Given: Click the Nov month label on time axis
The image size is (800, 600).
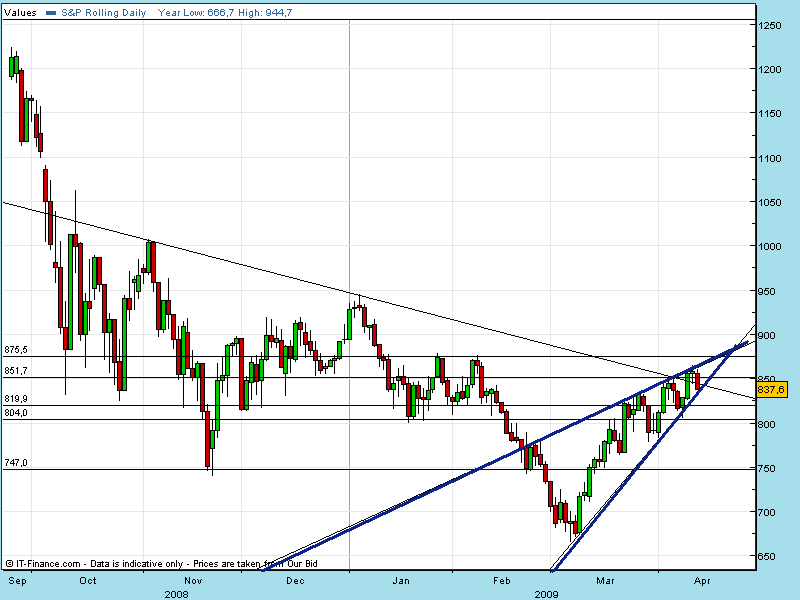Looking at the screenshot, I should (193, 581).
